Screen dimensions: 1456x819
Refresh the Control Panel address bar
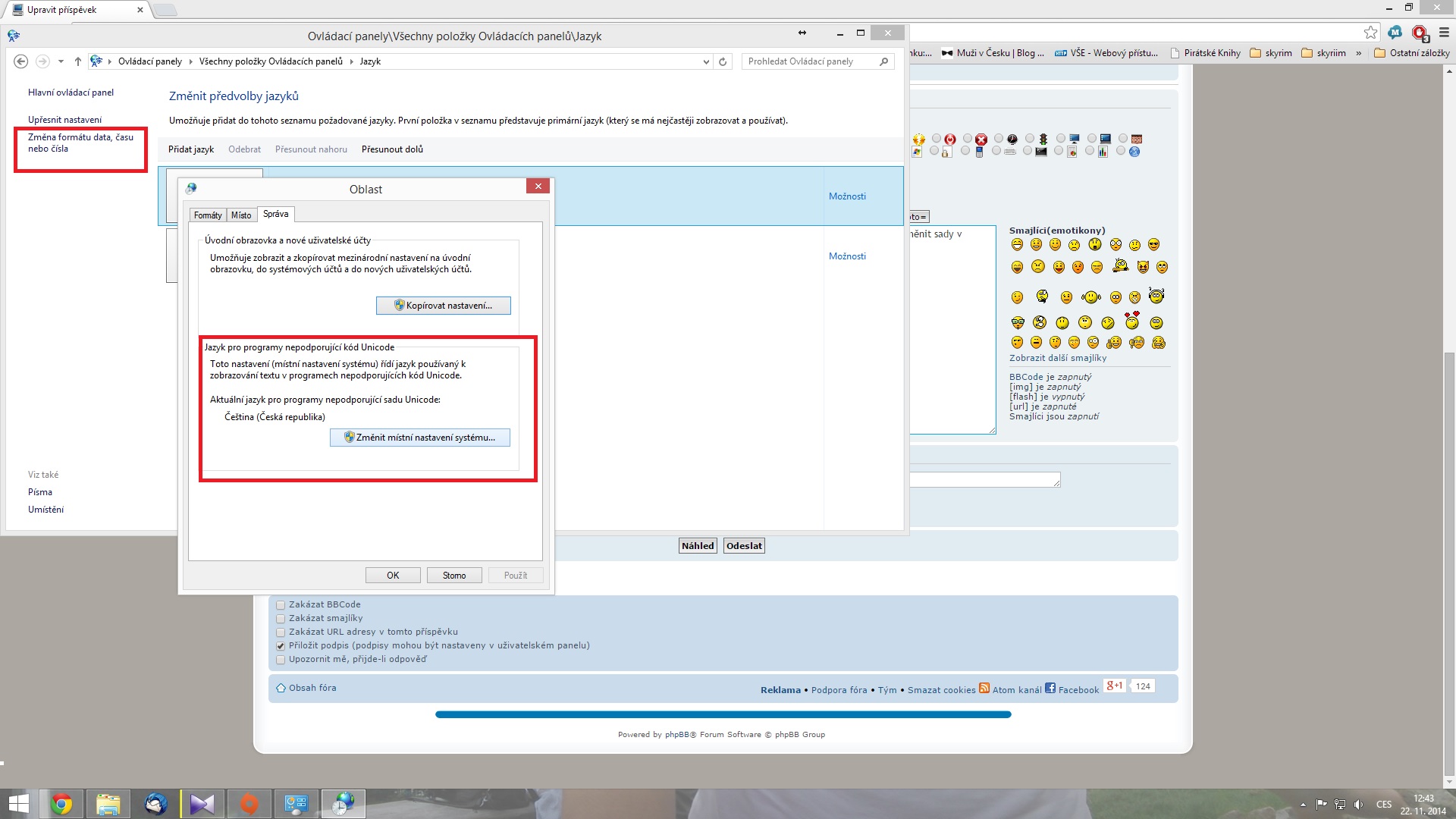[723, 61]
